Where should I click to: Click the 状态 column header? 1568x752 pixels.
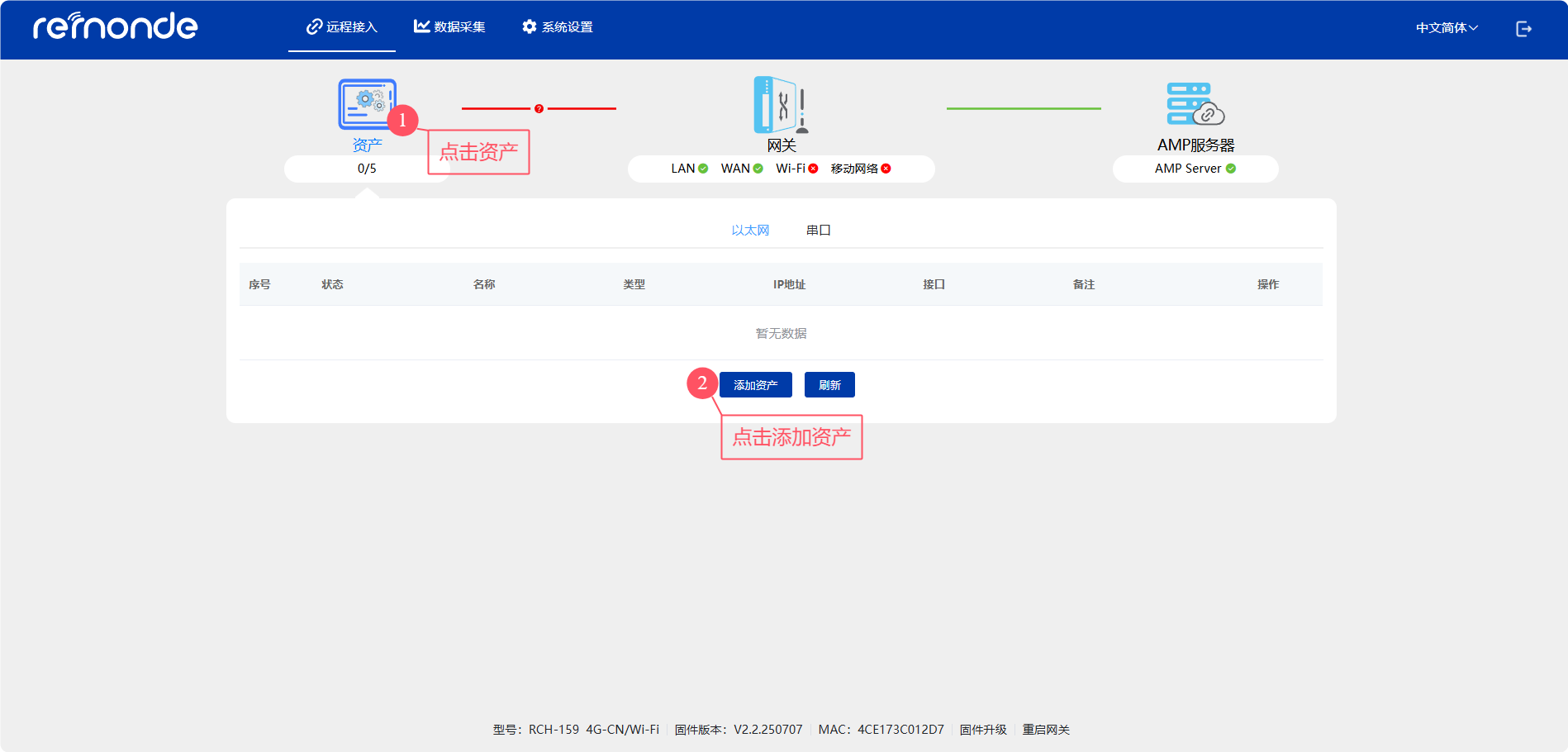pos(332,284)
